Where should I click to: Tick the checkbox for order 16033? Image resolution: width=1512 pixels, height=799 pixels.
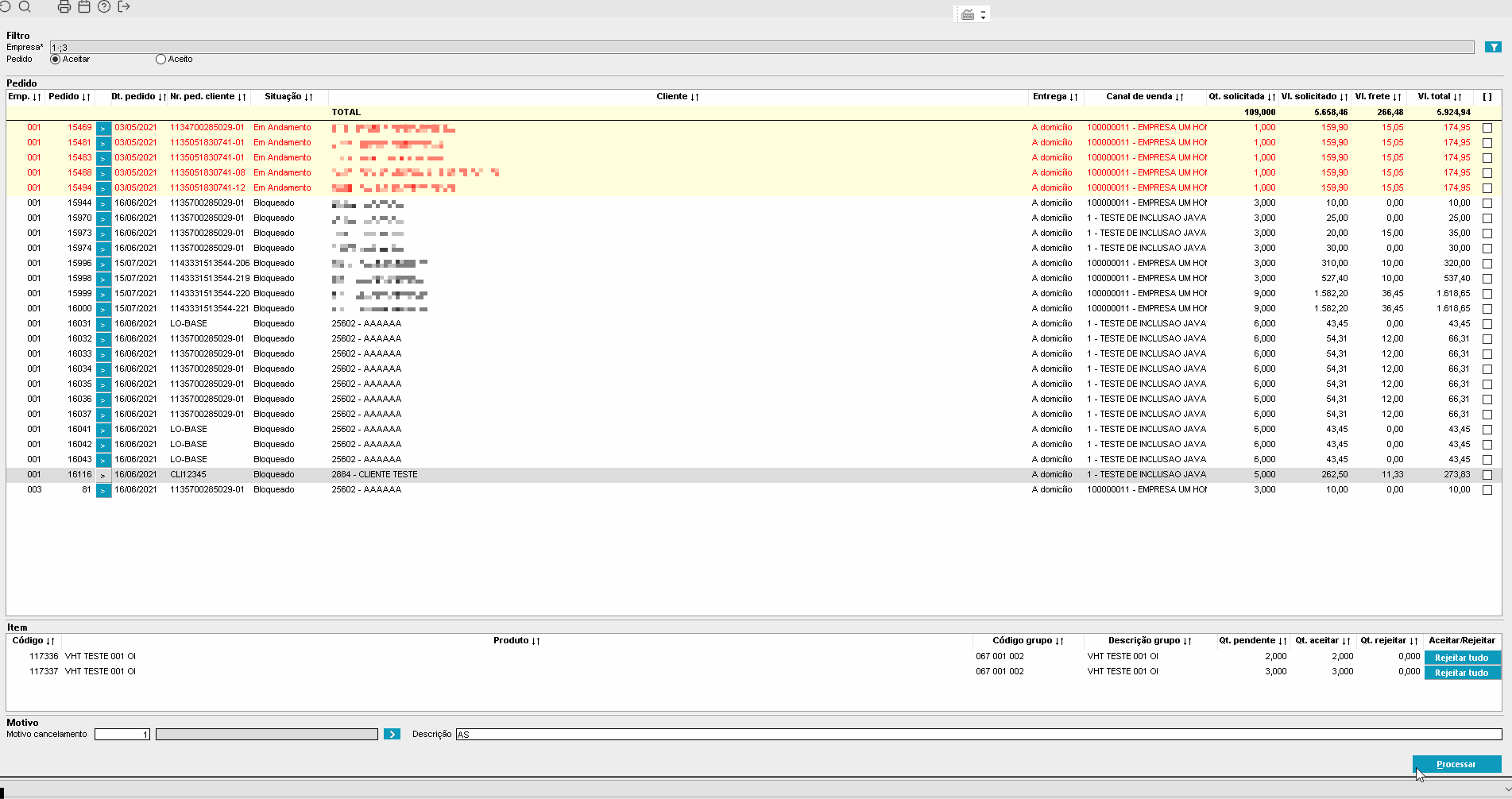click(1487, 354)
